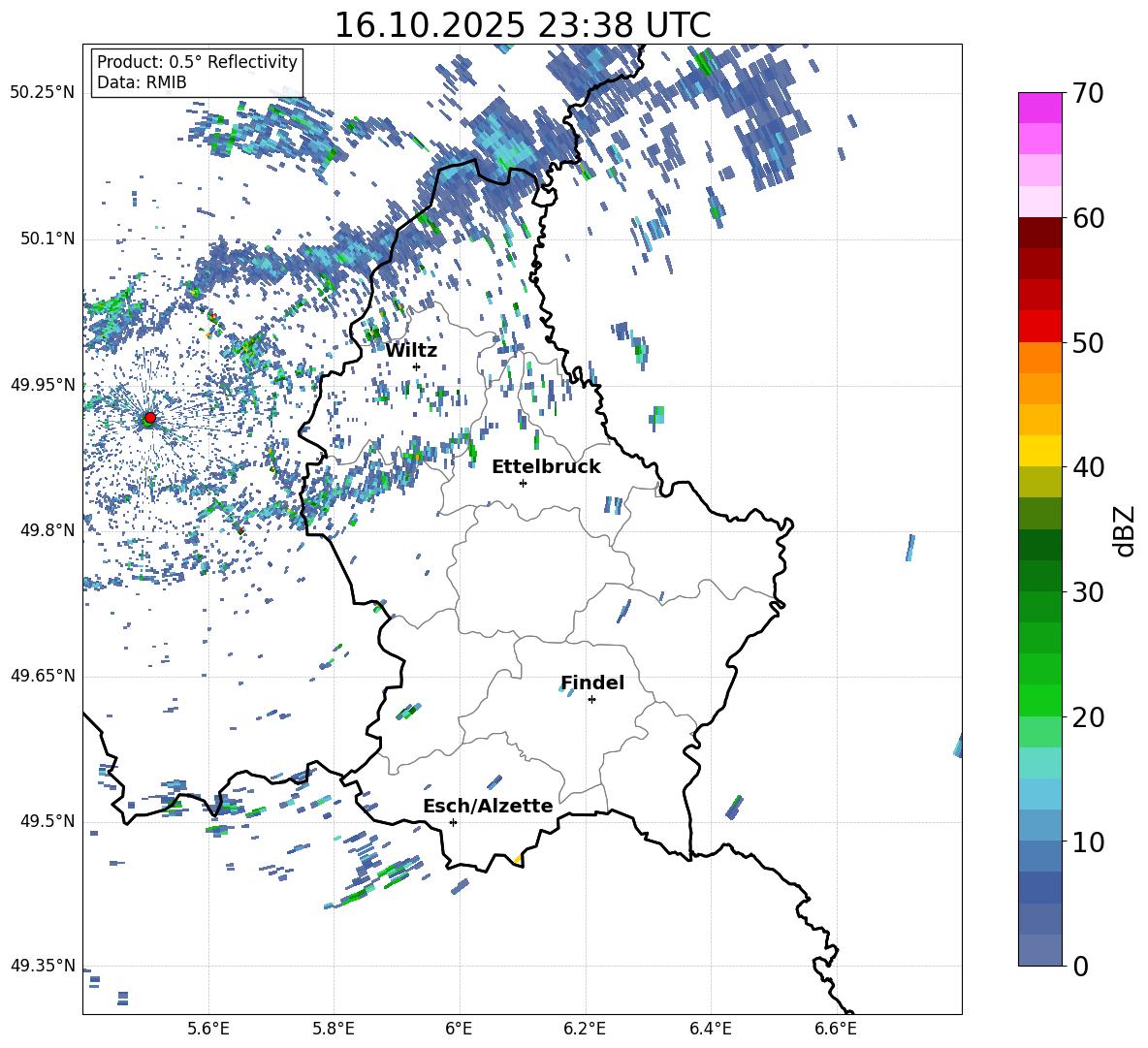Click the red radar site marker

(149, 418)
